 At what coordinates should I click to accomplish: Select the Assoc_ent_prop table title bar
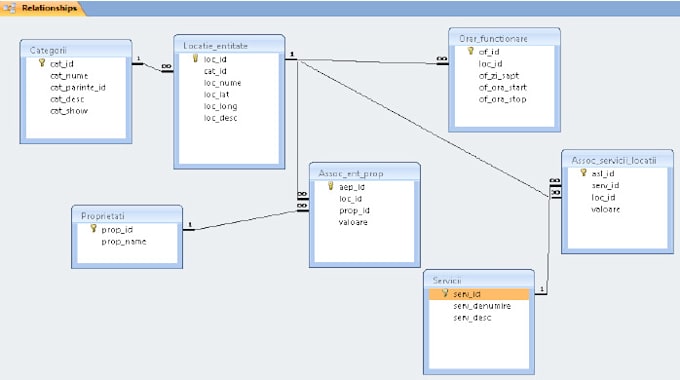[x=365, y=173]
